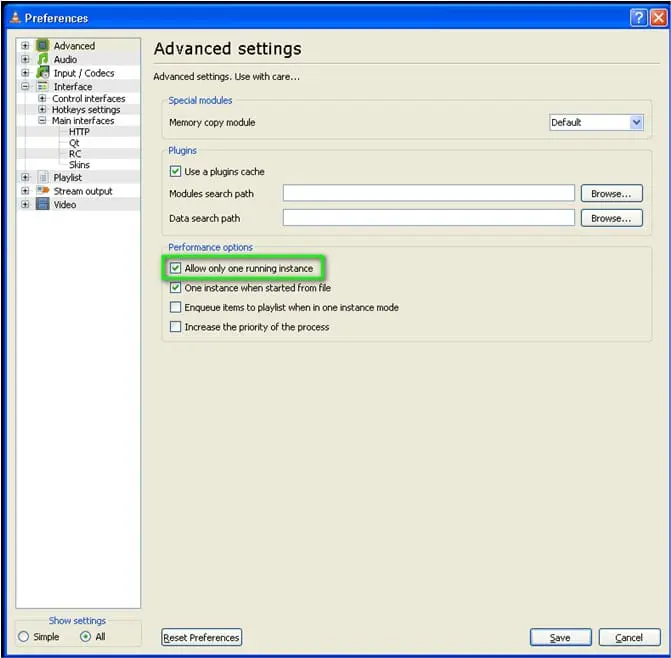Expand the Hotkeys settings tree node
This screenshot has width=671, height=658.
pyautogui.click(x=42, y=110)
